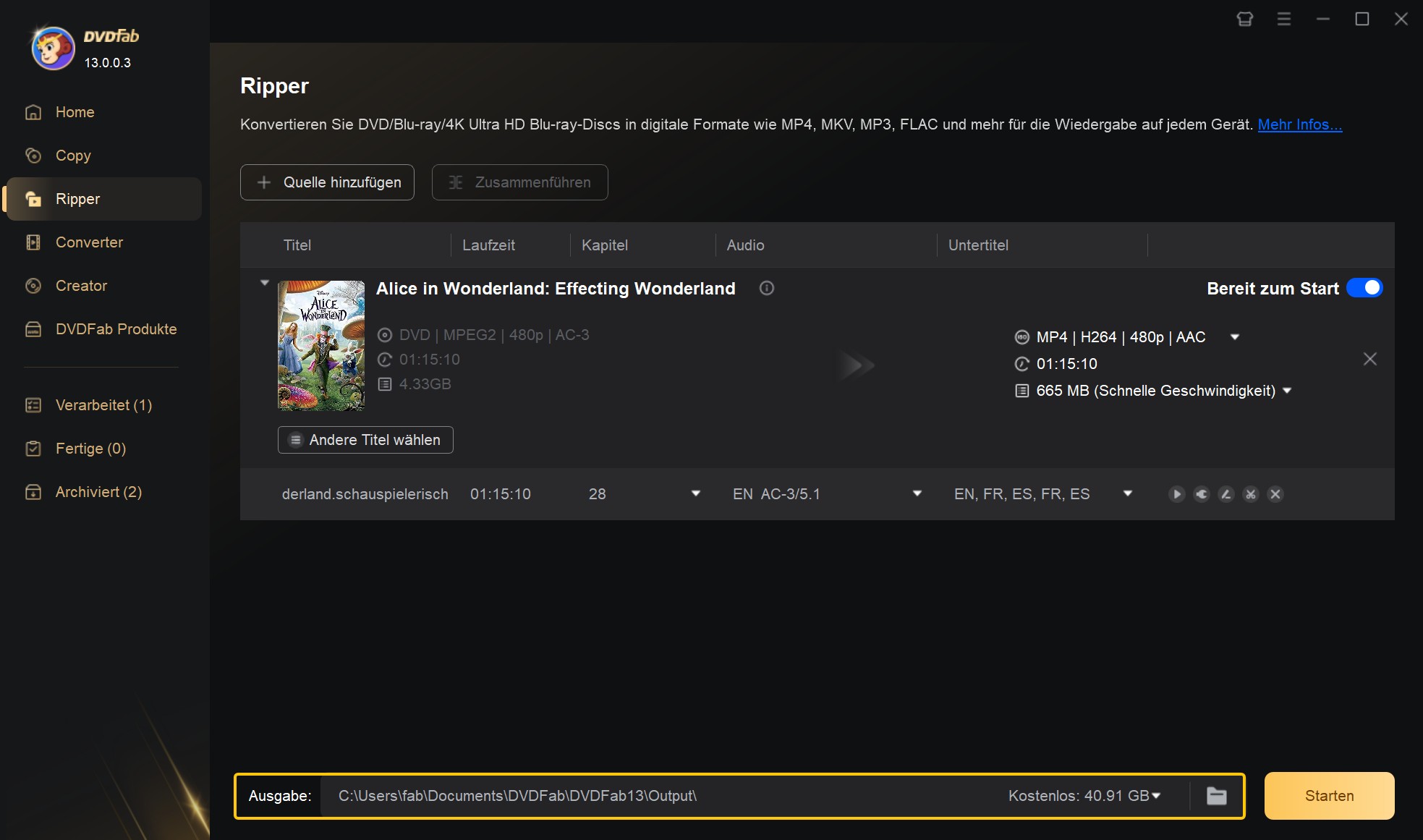Click the Laufzeit column header

click(488, 245)
